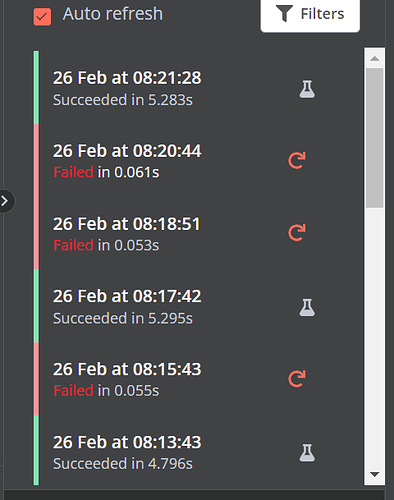Click the Auto refresh label text
394x500 pixels.
pos(113,14)
